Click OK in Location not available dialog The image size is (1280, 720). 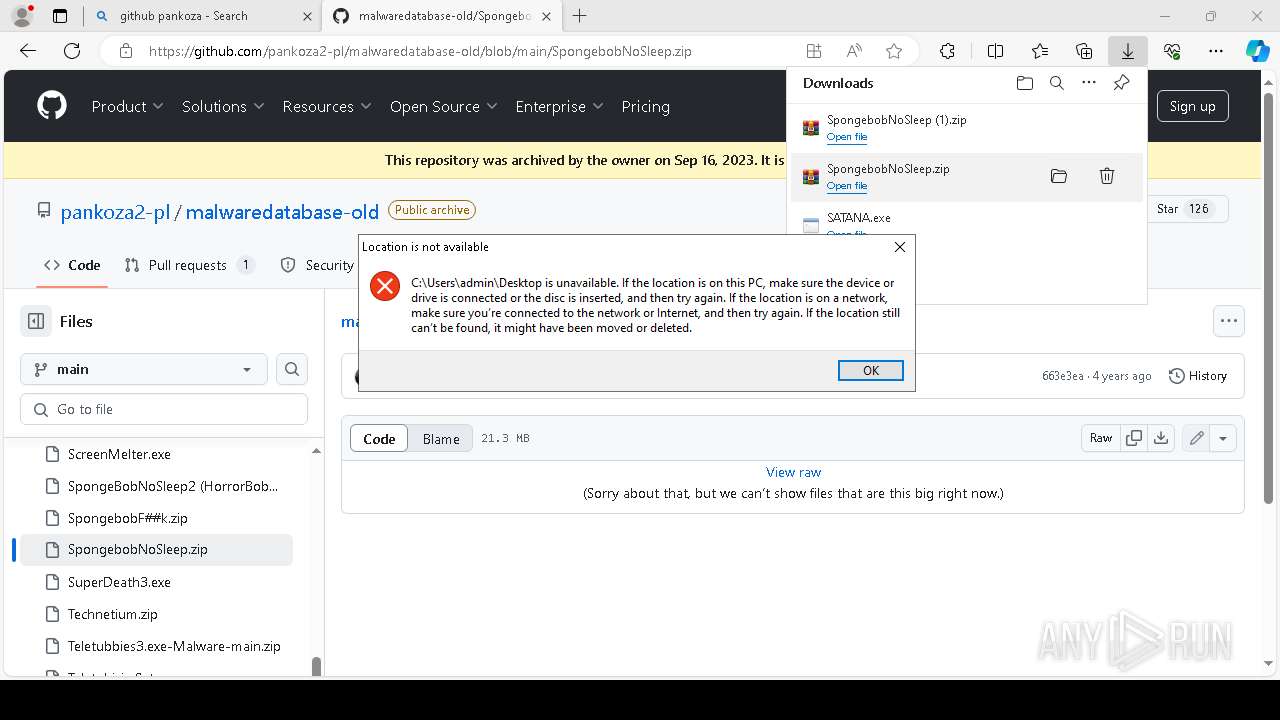871,370
